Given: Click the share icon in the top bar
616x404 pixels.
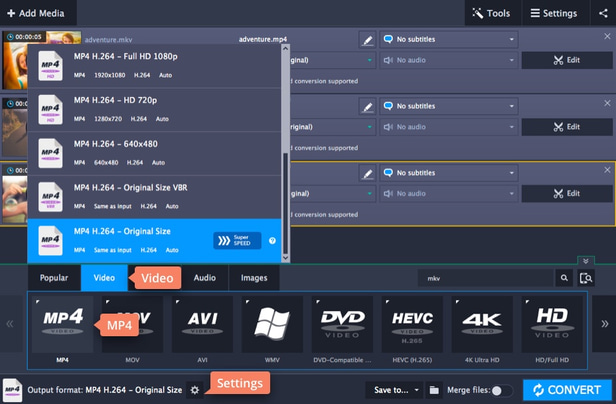Looking at the screenshot, I should (603, 13).
